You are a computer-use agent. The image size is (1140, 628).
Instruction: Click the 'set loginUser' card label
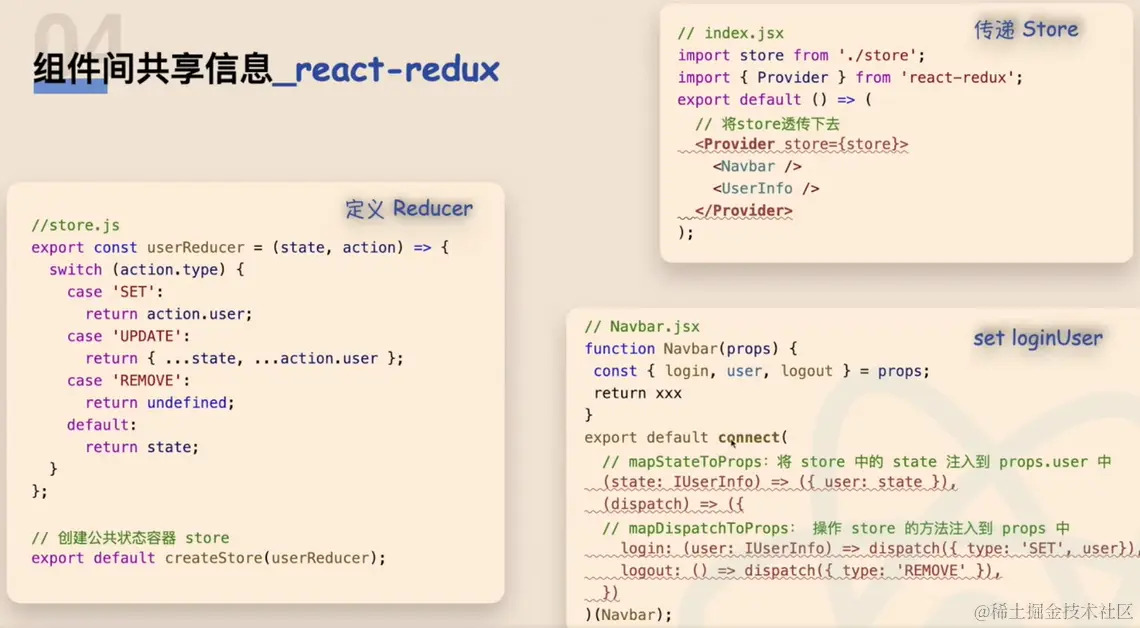(x=1038, y=338)
